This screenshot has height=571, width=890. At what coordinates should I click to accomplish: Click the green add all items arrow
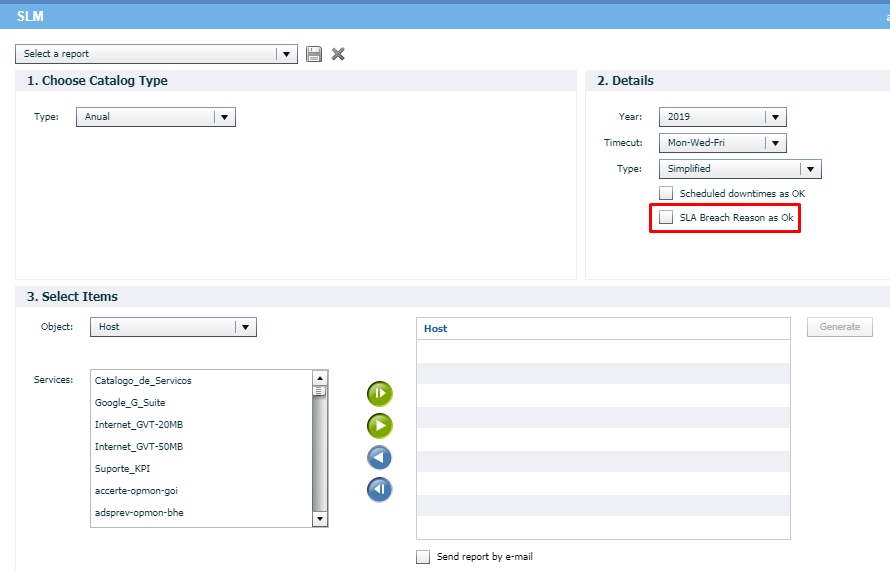point(380,394)
